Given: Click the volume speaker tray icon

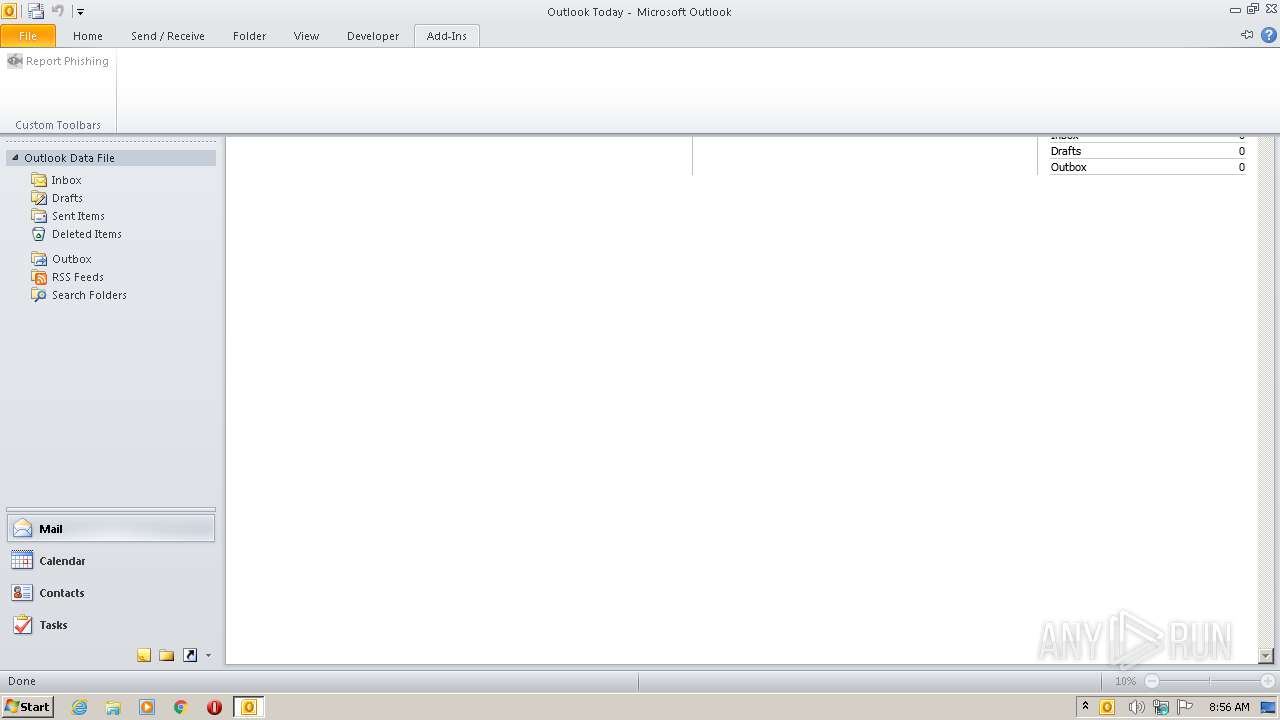Looking at the screenshot, I should 1135,707.
